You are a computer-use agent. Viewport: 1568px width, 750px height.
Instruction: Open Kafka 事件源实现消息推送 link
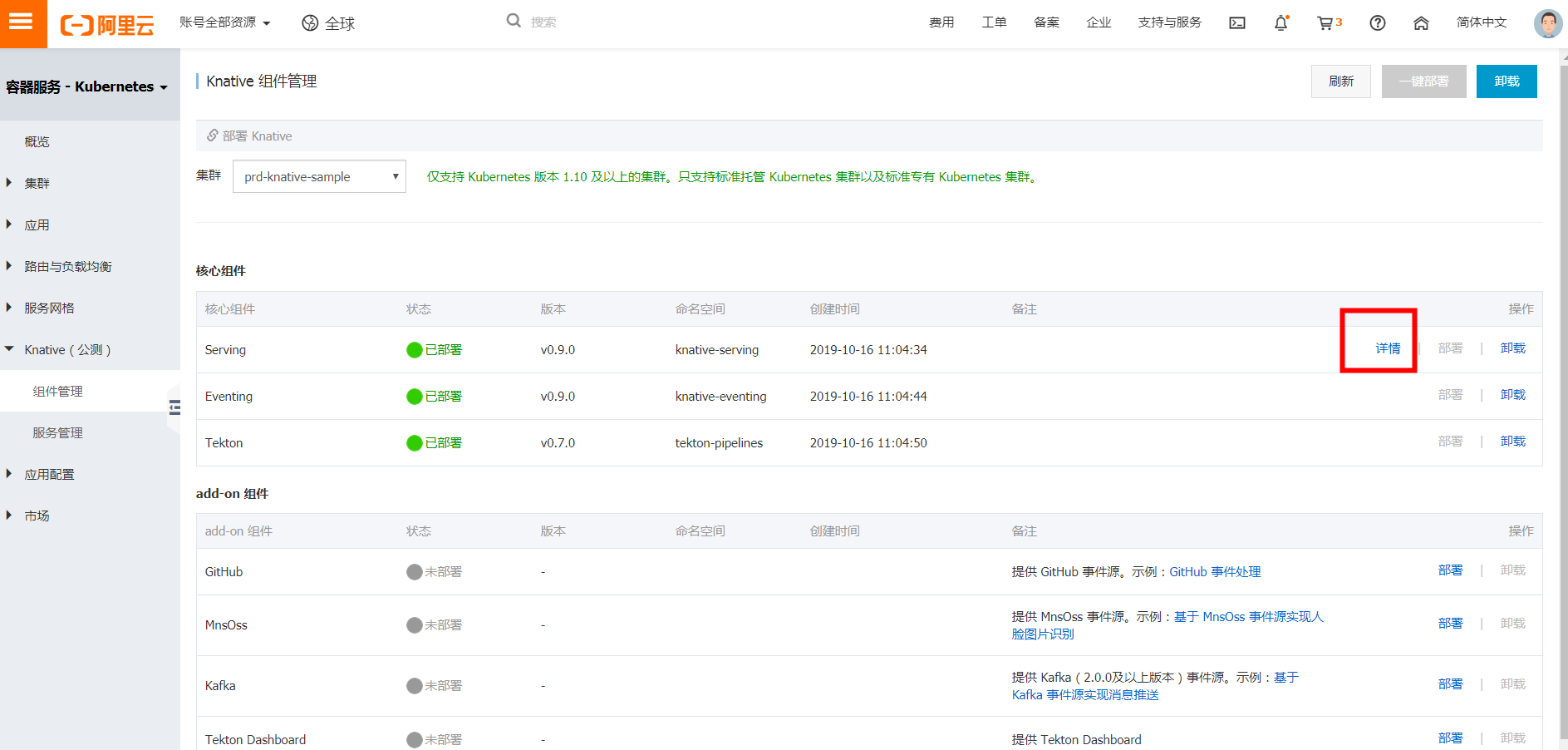[1085, 695]
